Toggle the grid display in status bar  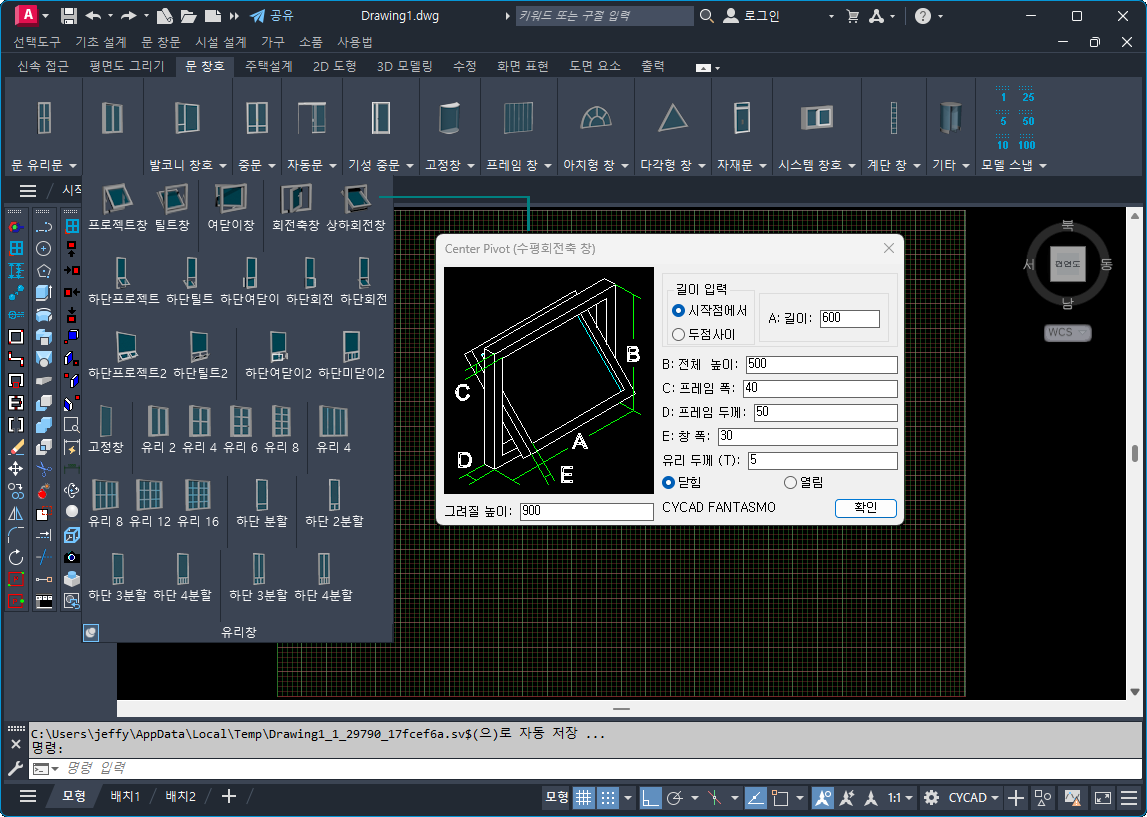click(583, 797)
